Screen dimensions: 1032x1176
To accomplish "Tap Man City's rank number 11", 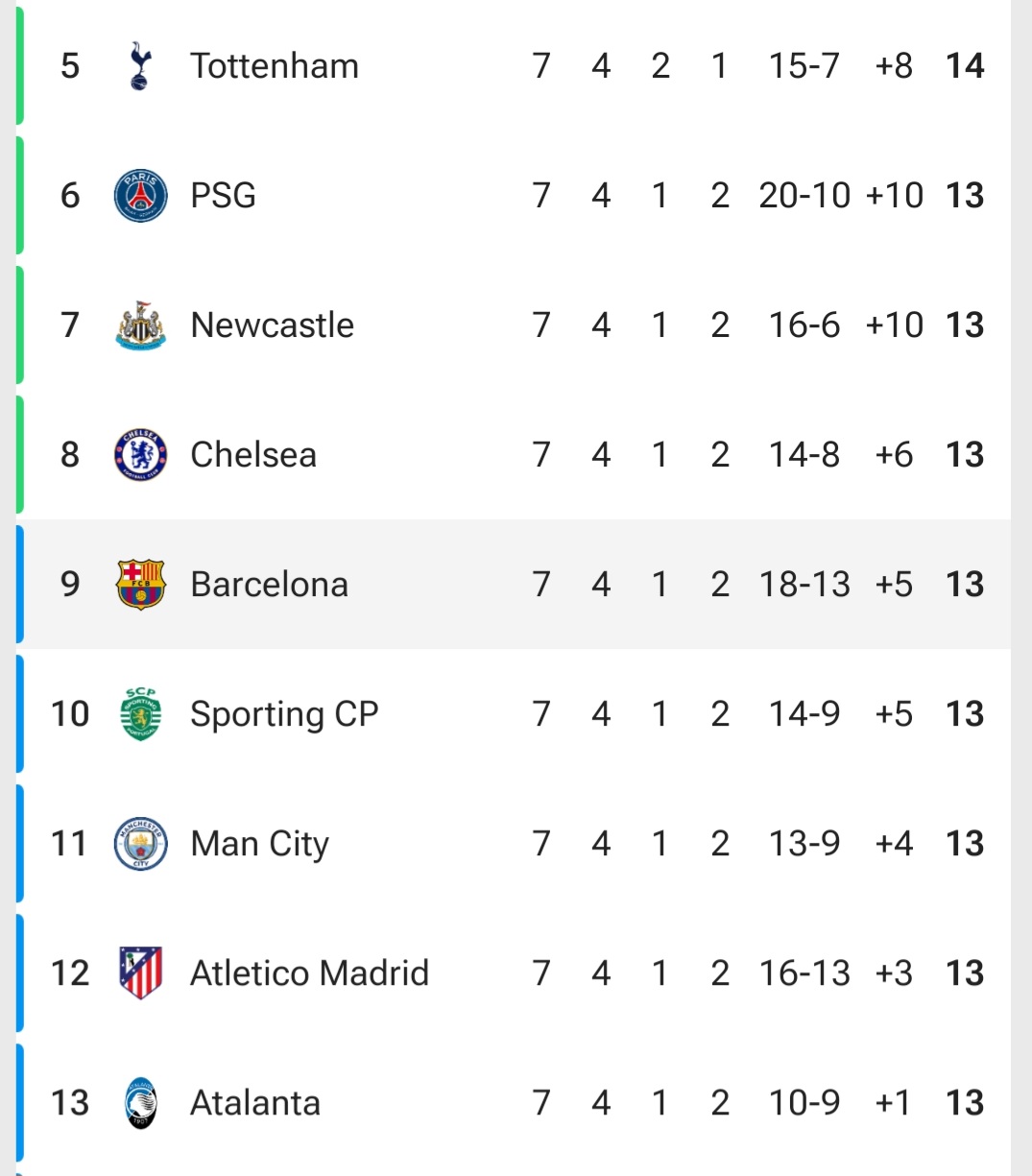I will click(69, 844).
